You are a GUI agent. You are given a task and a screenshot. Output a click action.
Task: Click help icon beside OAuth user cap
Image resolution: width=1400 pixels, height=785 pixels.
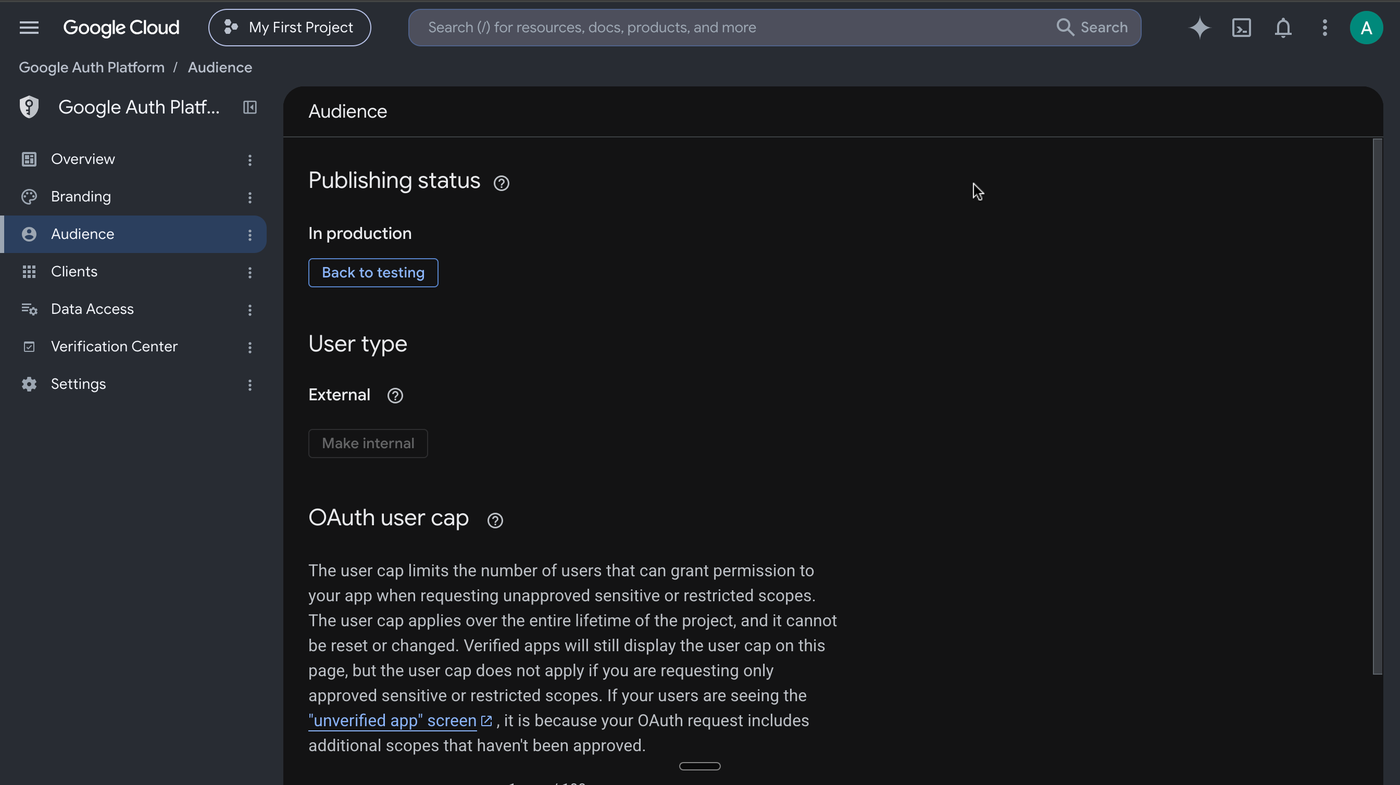pos(495,520)
